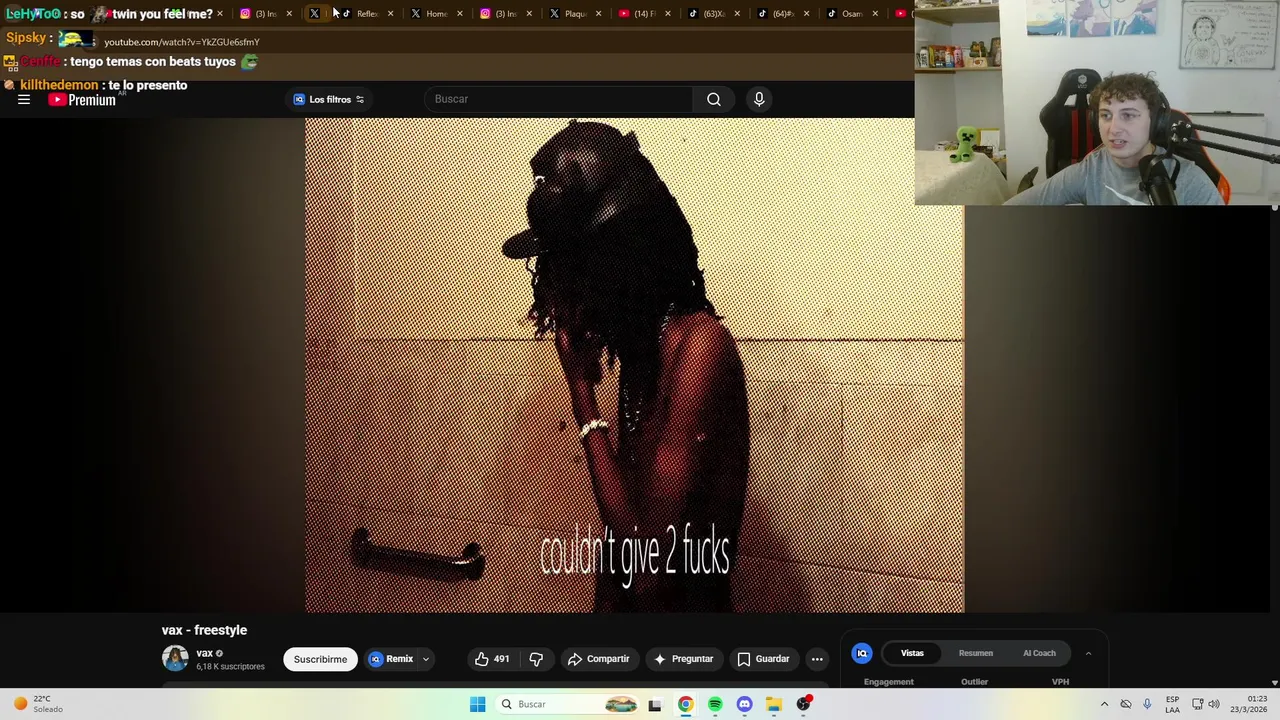Dislike the video thumbs-down

click(x=536, y=659)
